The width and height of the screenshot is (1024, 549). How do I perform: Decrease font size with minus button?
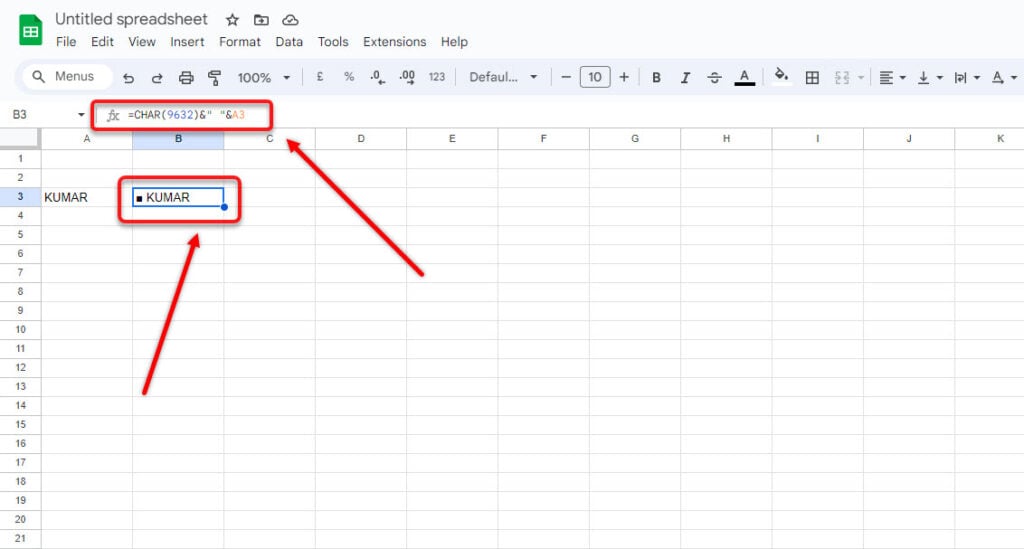(x=566, y=77)
